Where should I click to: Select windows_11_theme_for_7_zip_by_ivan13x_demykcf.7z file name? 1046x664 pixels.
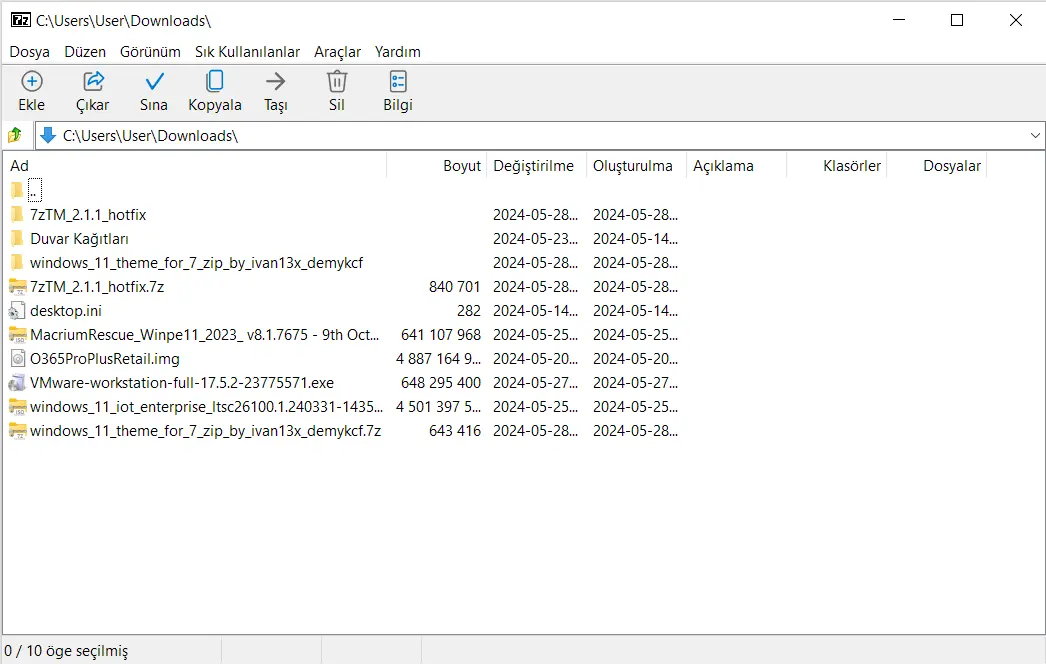click(205, 431)
